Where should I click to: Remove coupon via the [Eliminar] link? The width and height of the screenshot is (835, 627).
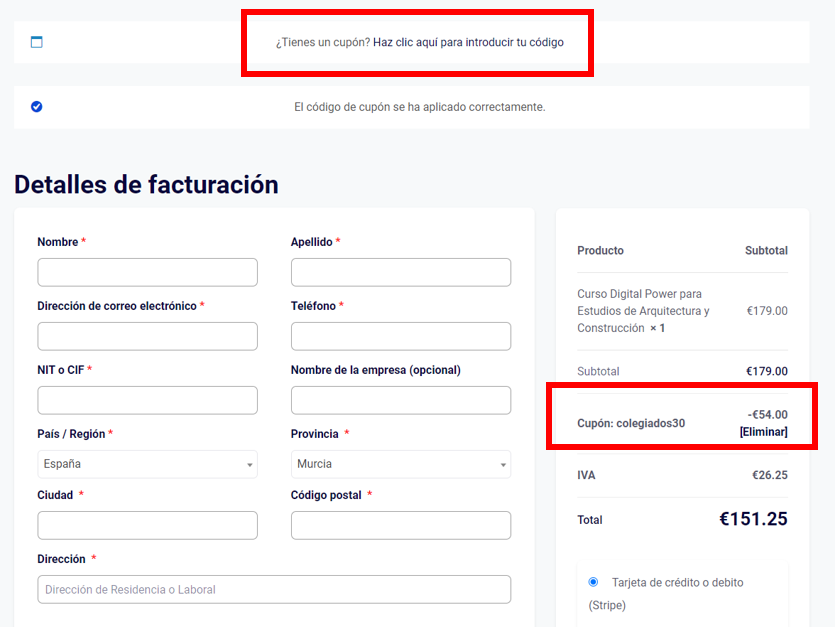pos(763,431)
